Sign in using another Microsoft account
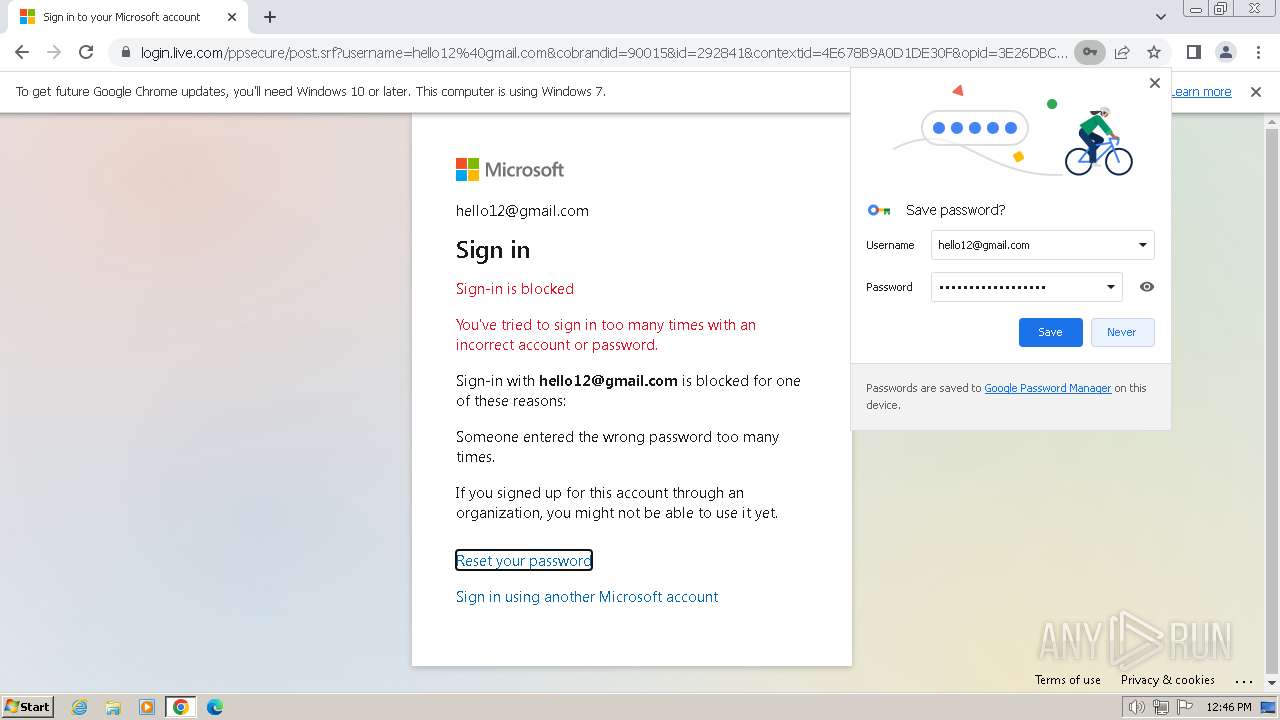 (587, 596)
